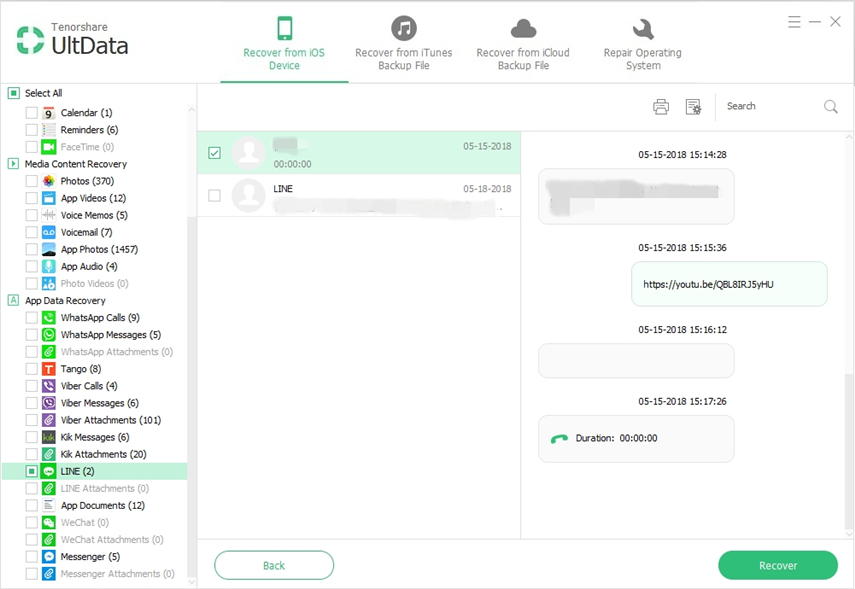Image resolution: width=855 pixels, height=589 pixels.
Task: Select the App Documents icon
Action: pyautogui.click(x=49, y=506)
